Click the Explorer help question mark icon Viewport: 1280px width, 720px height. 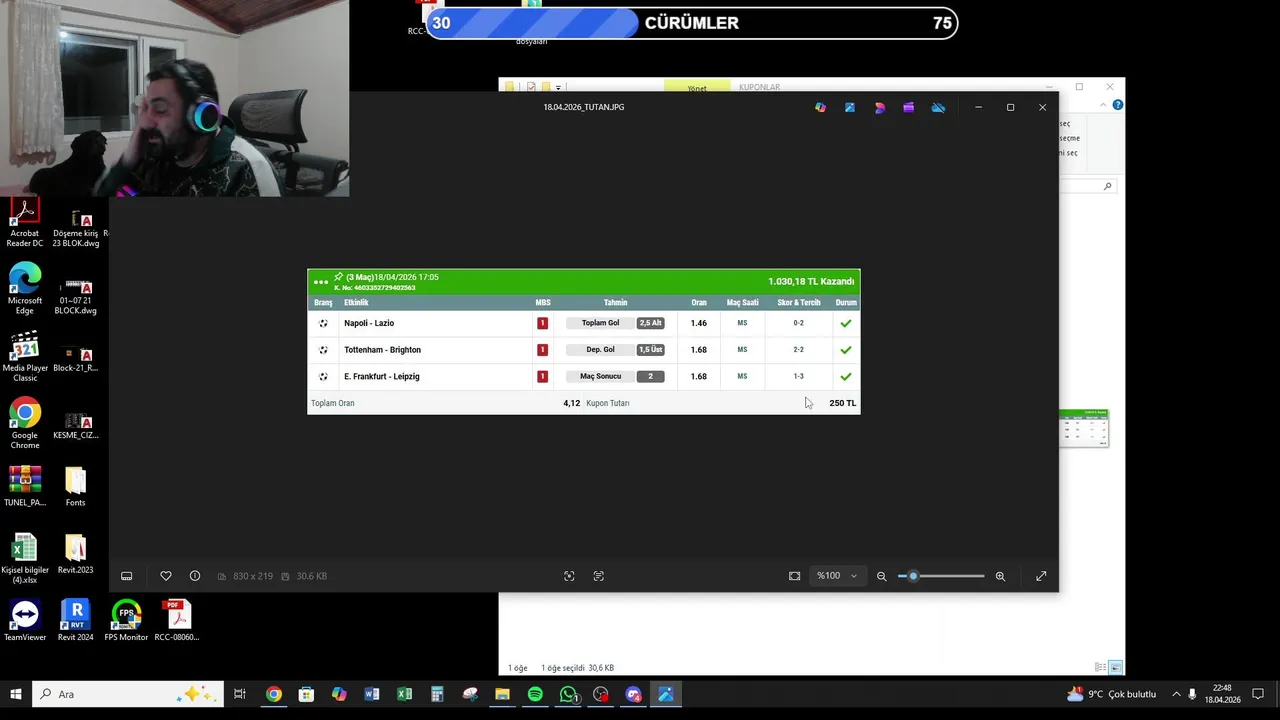click(x=1117, y=105)
